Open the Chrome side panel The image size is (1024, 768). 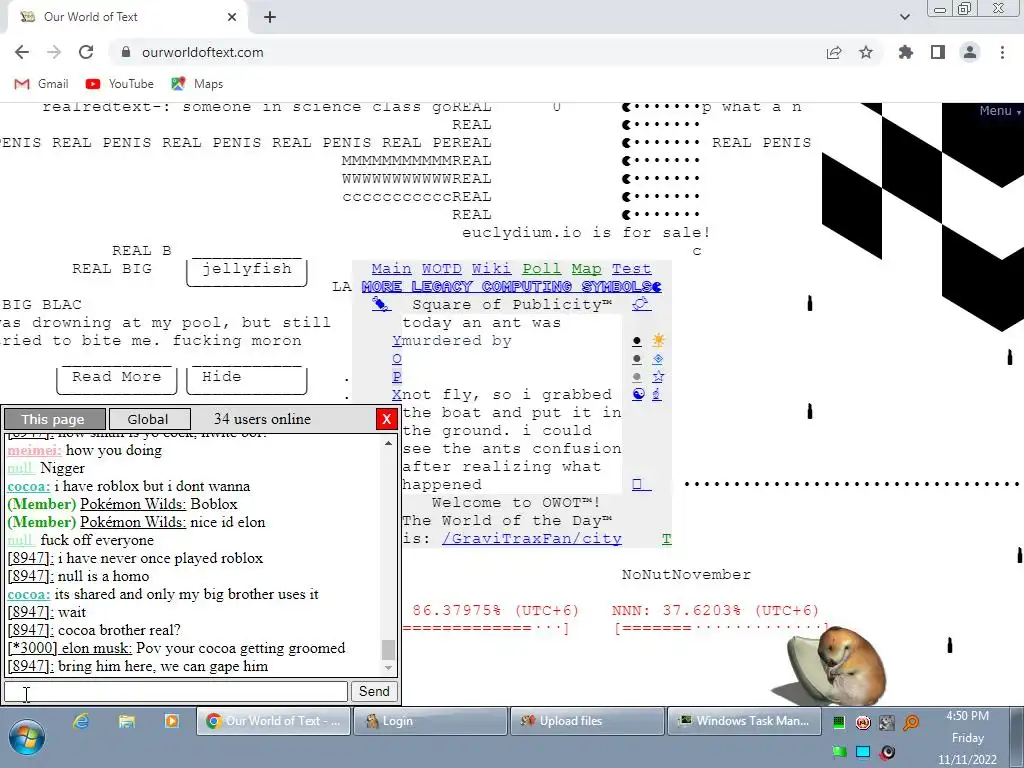click(x=938, y=52)
